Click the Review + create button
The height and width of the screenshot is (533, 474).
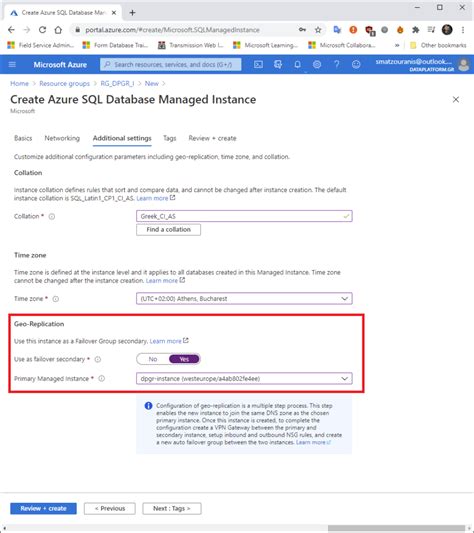click(43, 509)
